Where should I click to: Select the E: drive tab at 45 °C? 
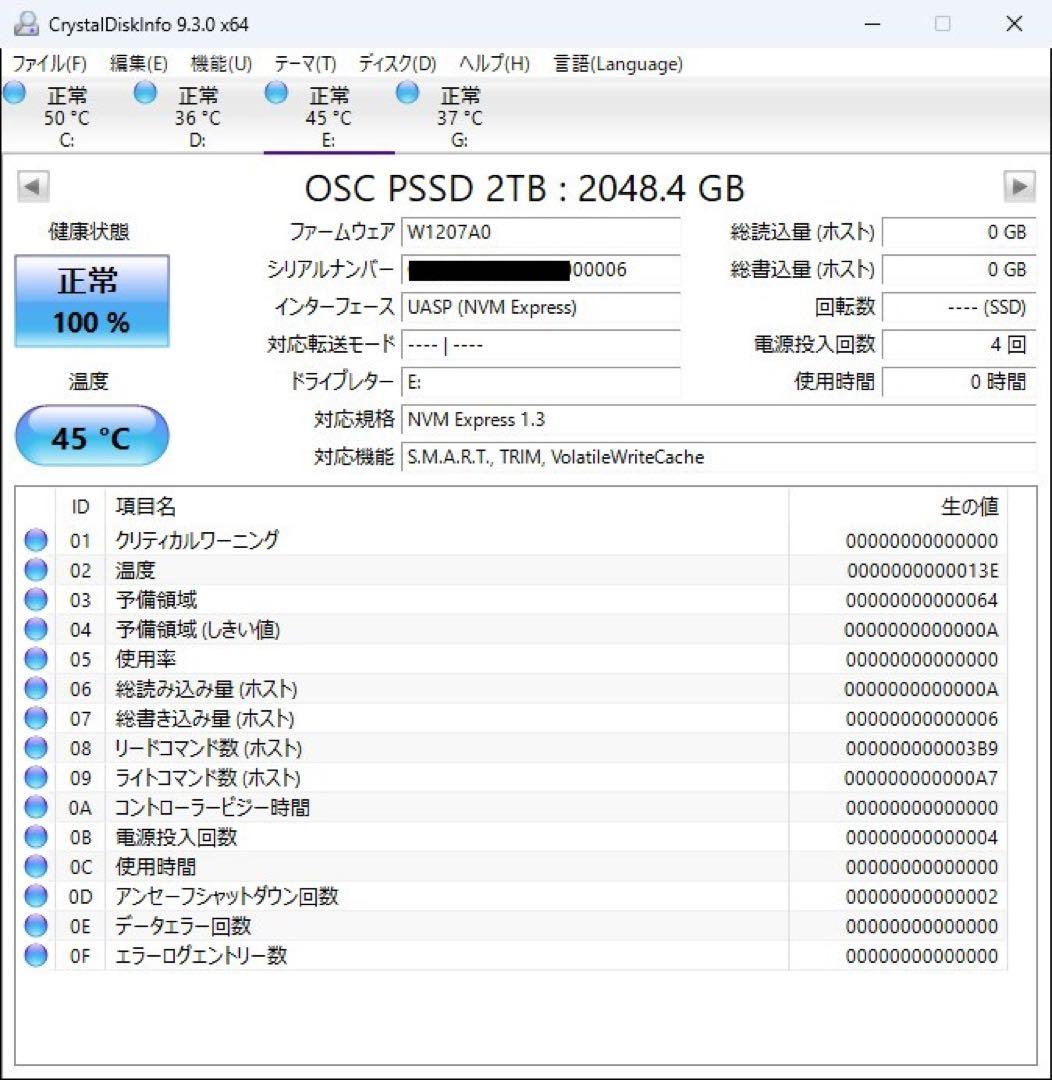(329, 116)
